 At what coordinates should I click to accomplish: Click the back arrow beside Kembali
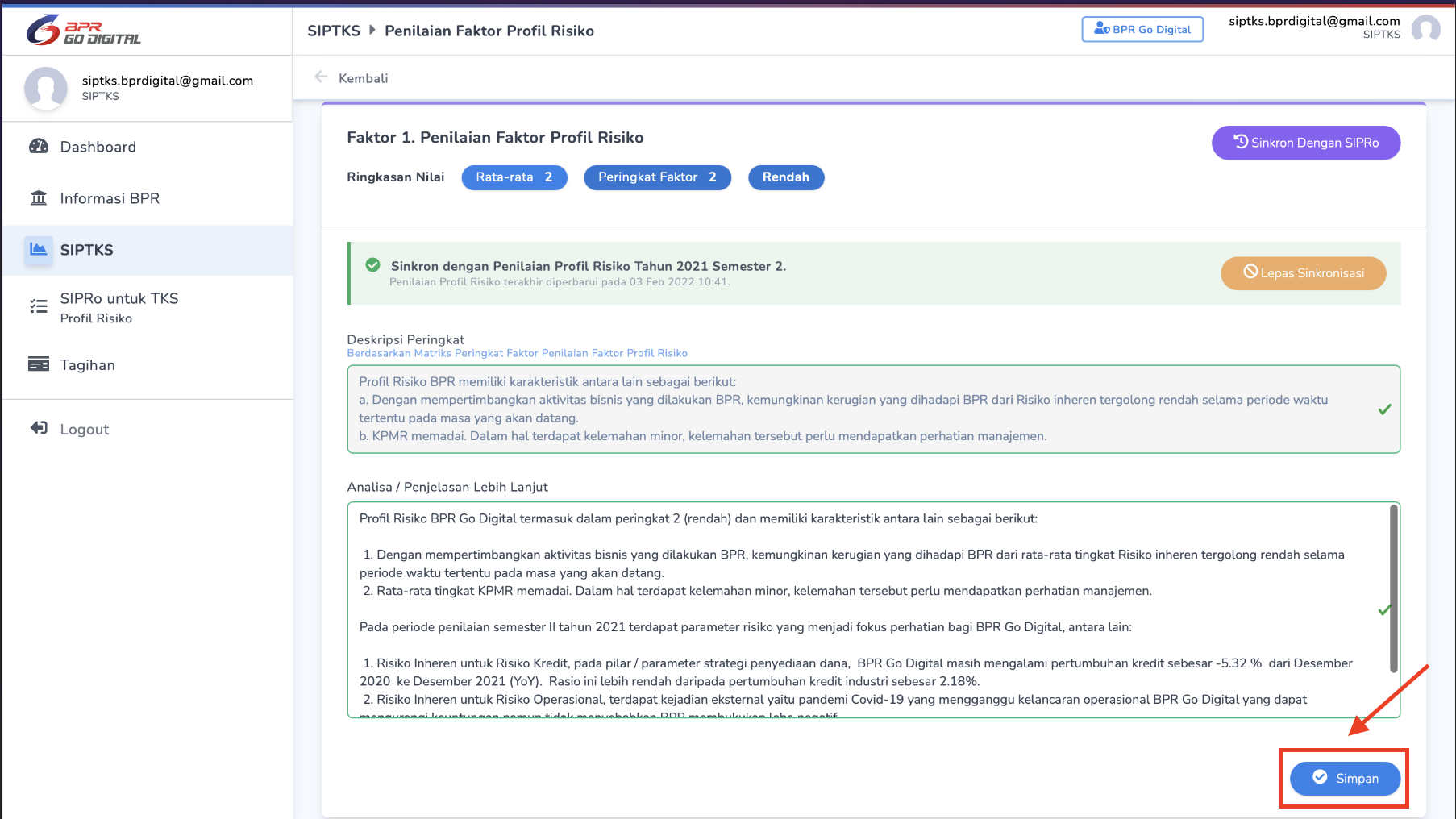pyautogui.click(x=321, y=77)
